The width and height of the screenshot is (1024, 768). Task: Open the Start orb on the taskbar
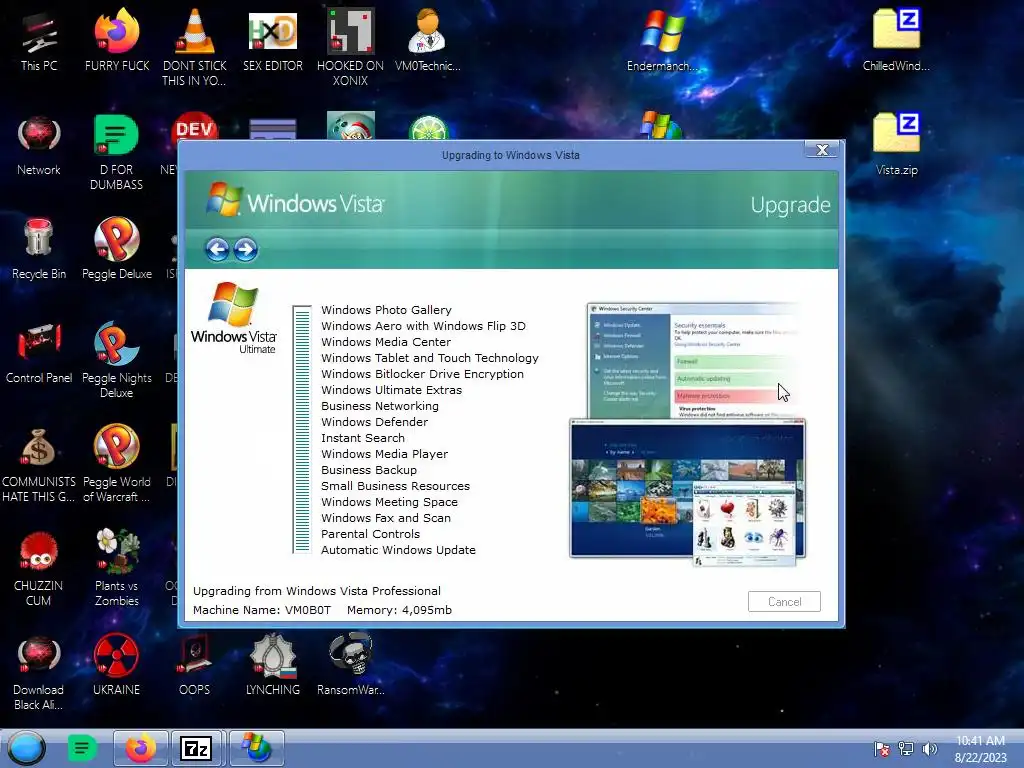27,748
